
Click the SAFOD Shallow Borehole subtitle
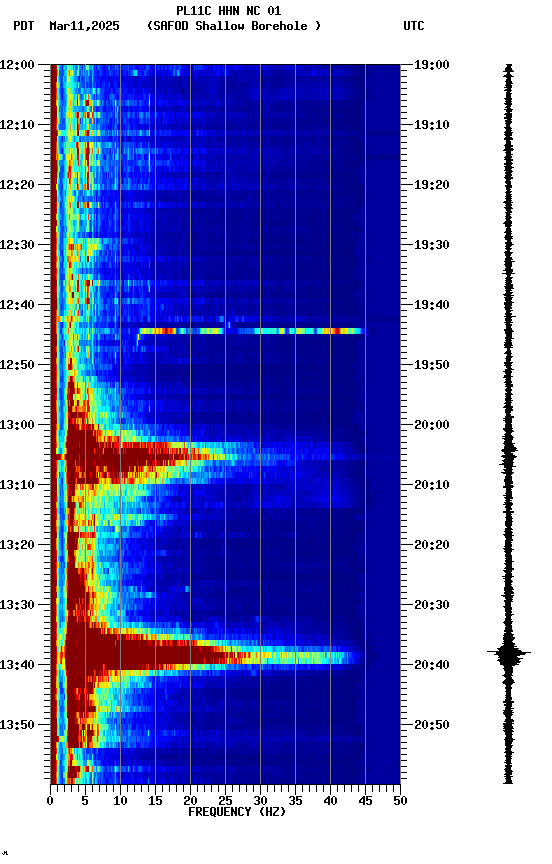tap(234, 26)
